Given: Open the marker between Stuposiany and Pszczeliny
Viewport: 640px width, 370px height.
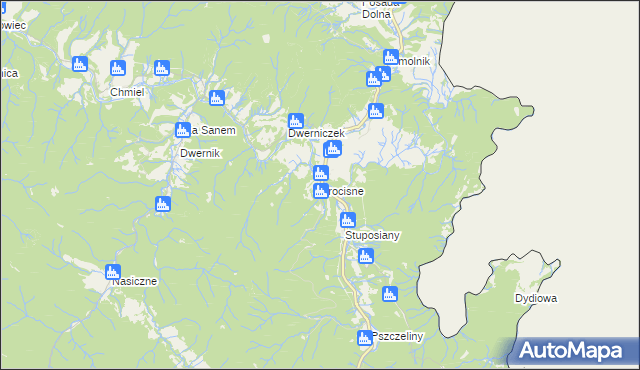Looking at the screenshot, I should [x=390, y=294].
